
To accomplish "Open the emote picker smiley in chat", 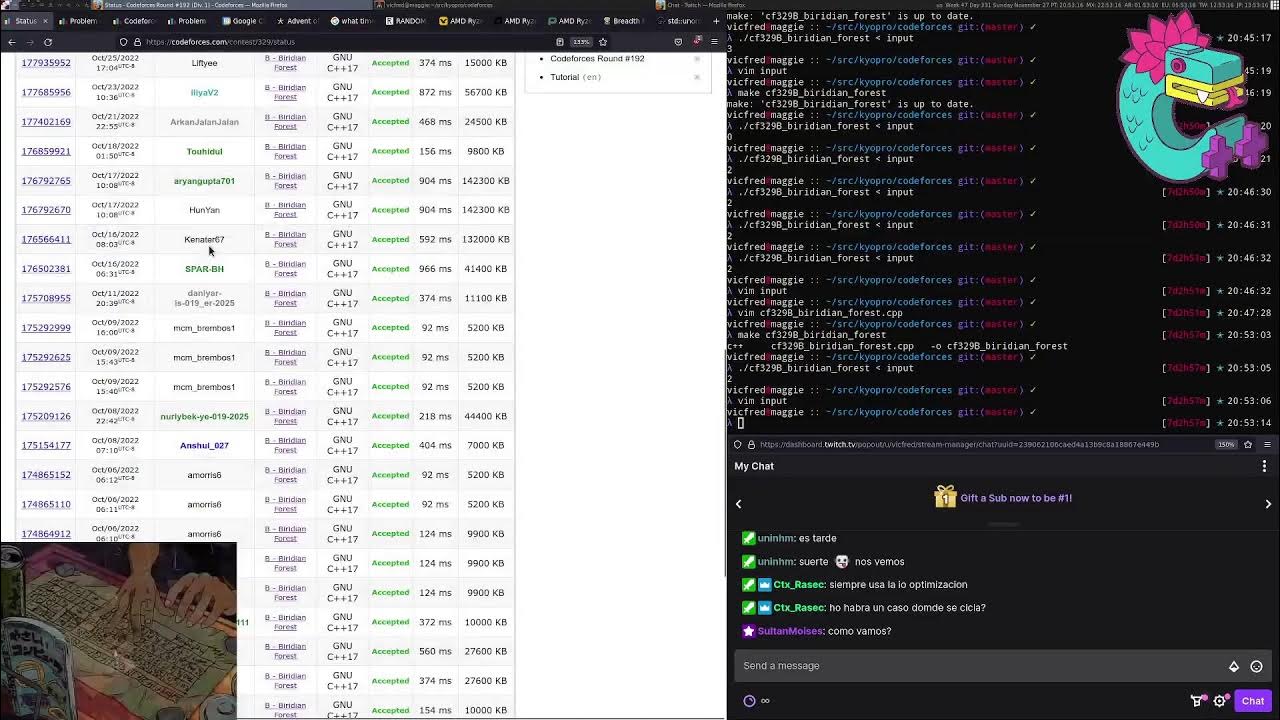I will pos(1257,667).
